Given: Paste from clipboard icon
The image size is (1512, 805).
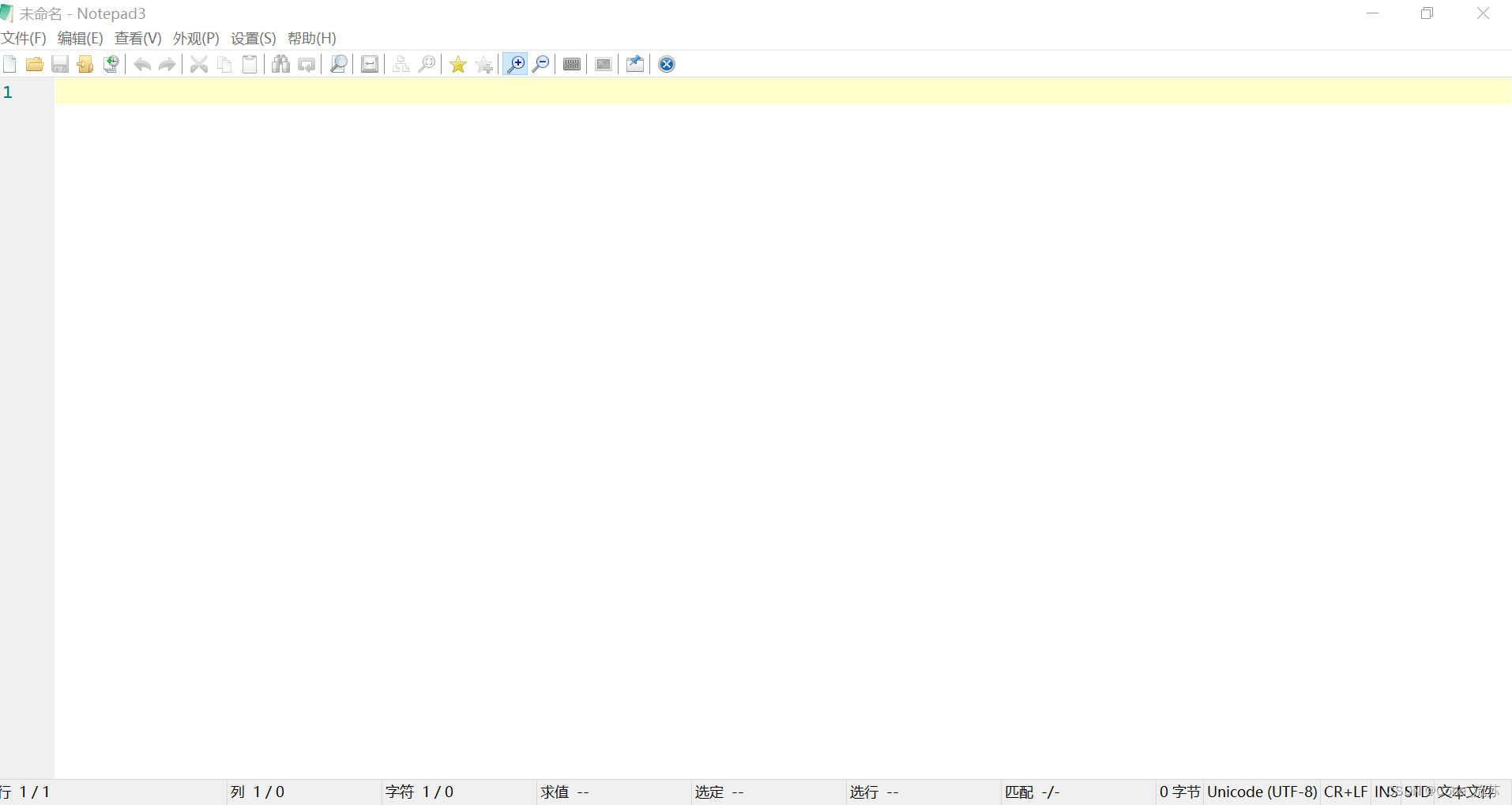Looking at the screenshot, I should pyautogui.click(x=250, y=64).
